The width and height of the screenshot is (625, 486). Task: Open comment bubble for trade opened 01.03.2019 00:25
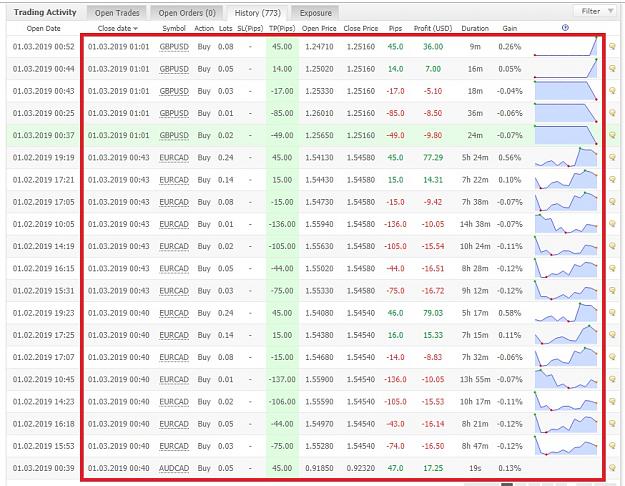[x=613, y=113]
